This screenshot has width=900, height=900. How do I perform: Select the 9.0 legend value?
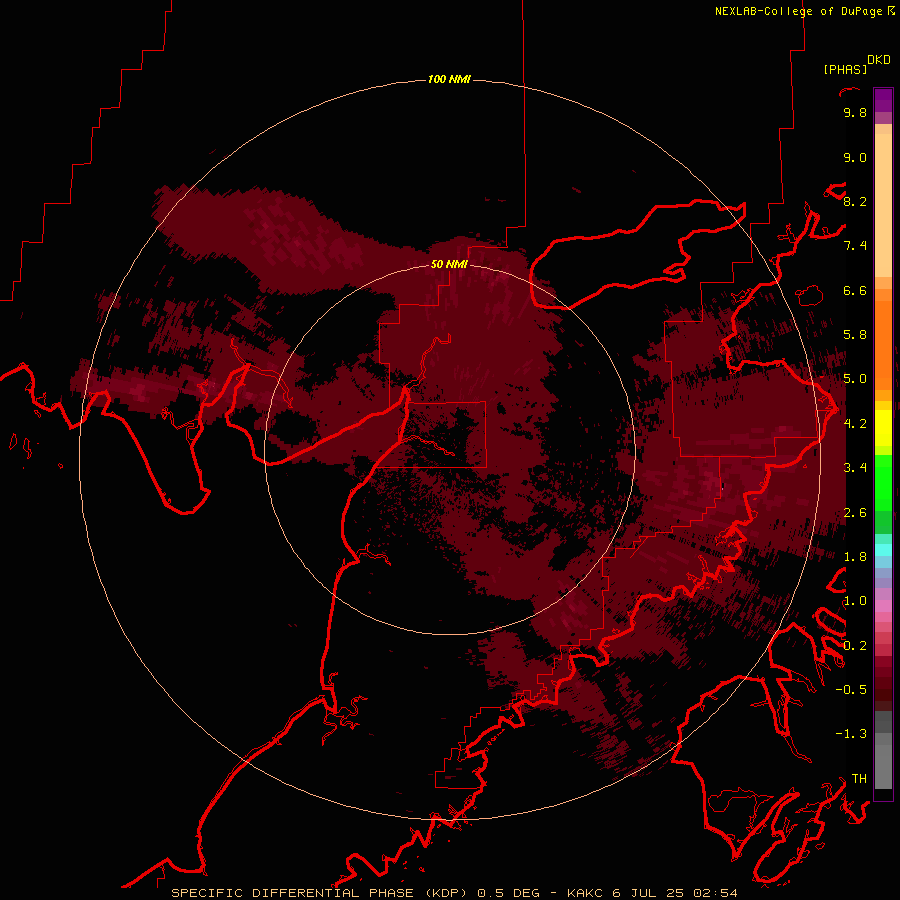[855, 157]
